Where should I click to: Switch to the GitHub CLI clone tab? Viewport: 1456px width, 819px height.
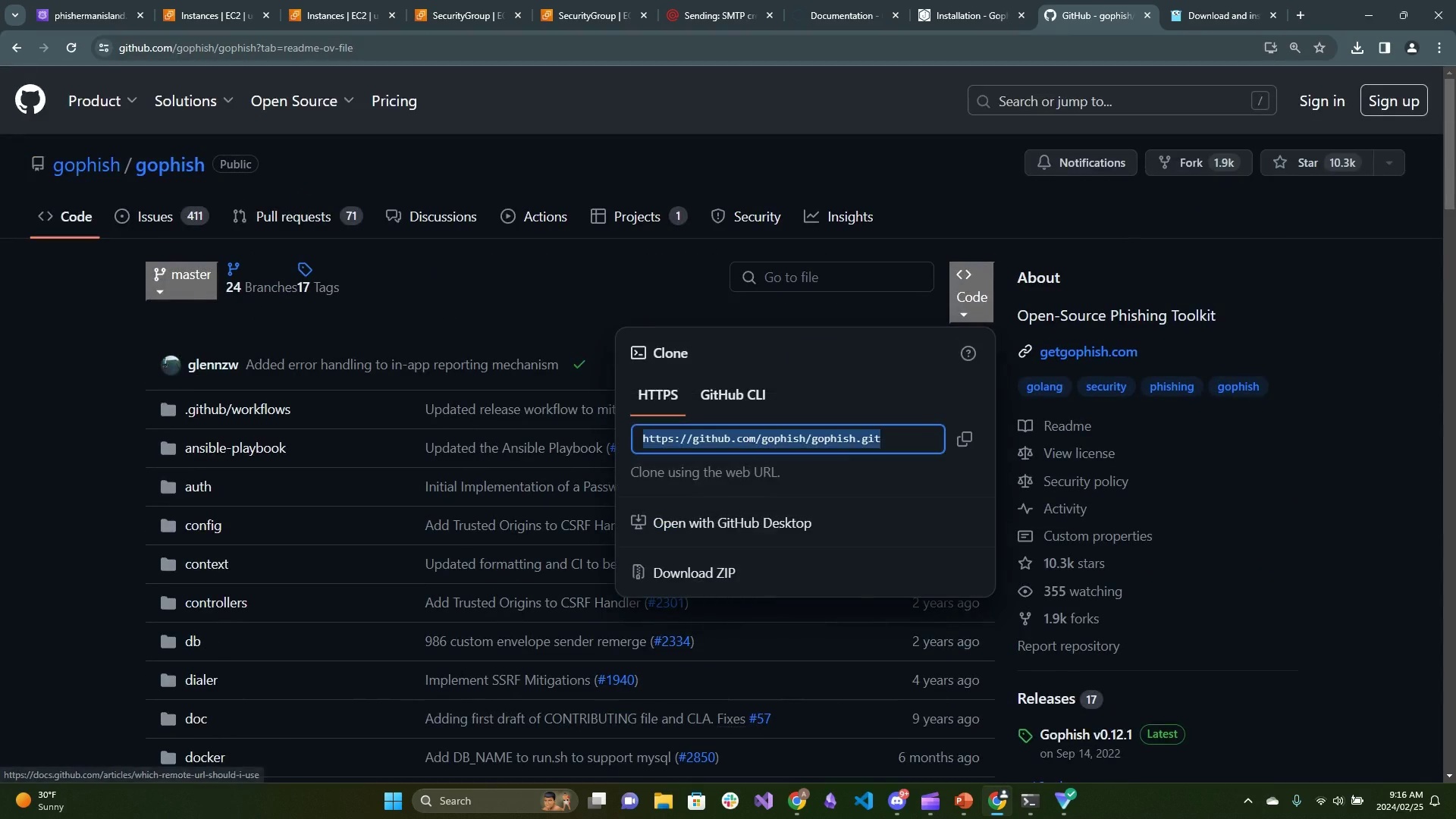coord(733,395)
